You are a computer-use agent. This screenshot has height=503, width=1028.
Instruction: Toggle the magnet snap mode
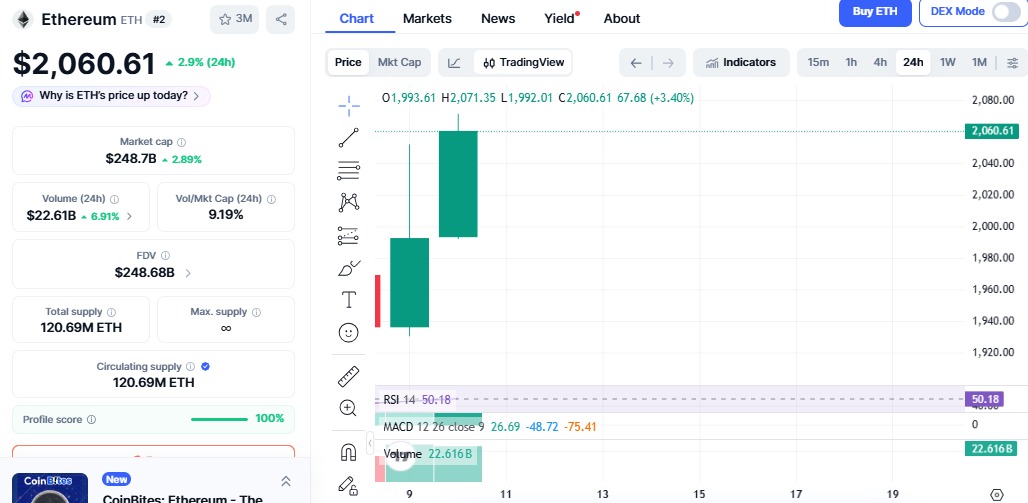(348, 453)
